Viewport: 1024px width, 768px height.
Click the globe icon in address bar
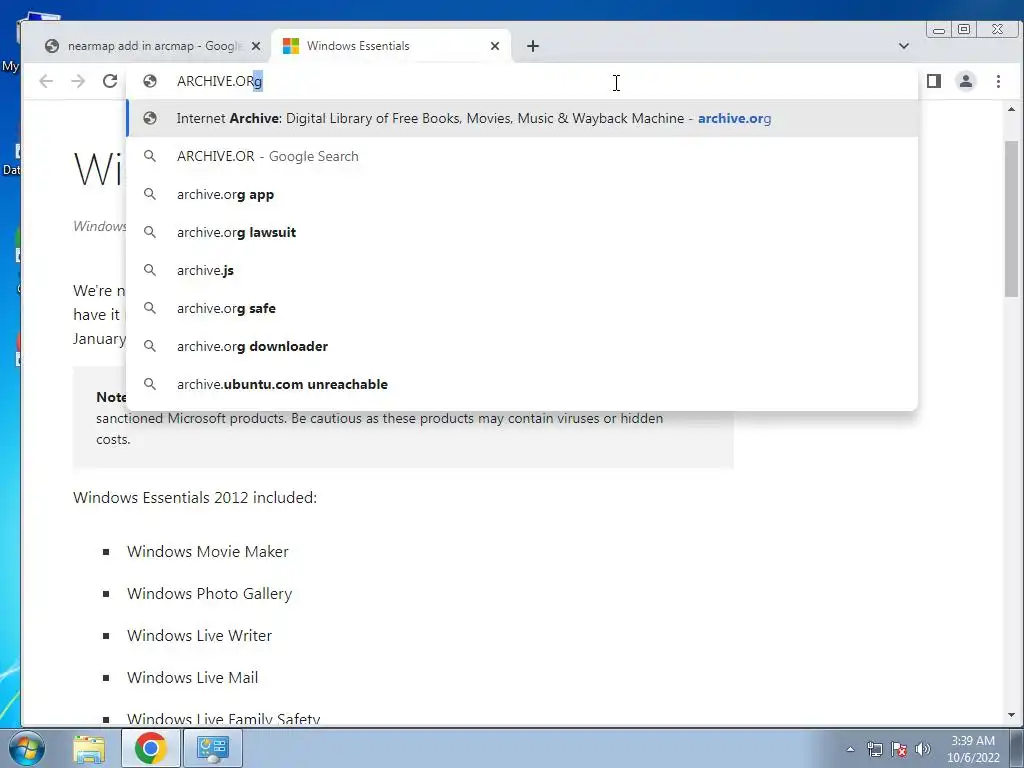click(150, 81)
